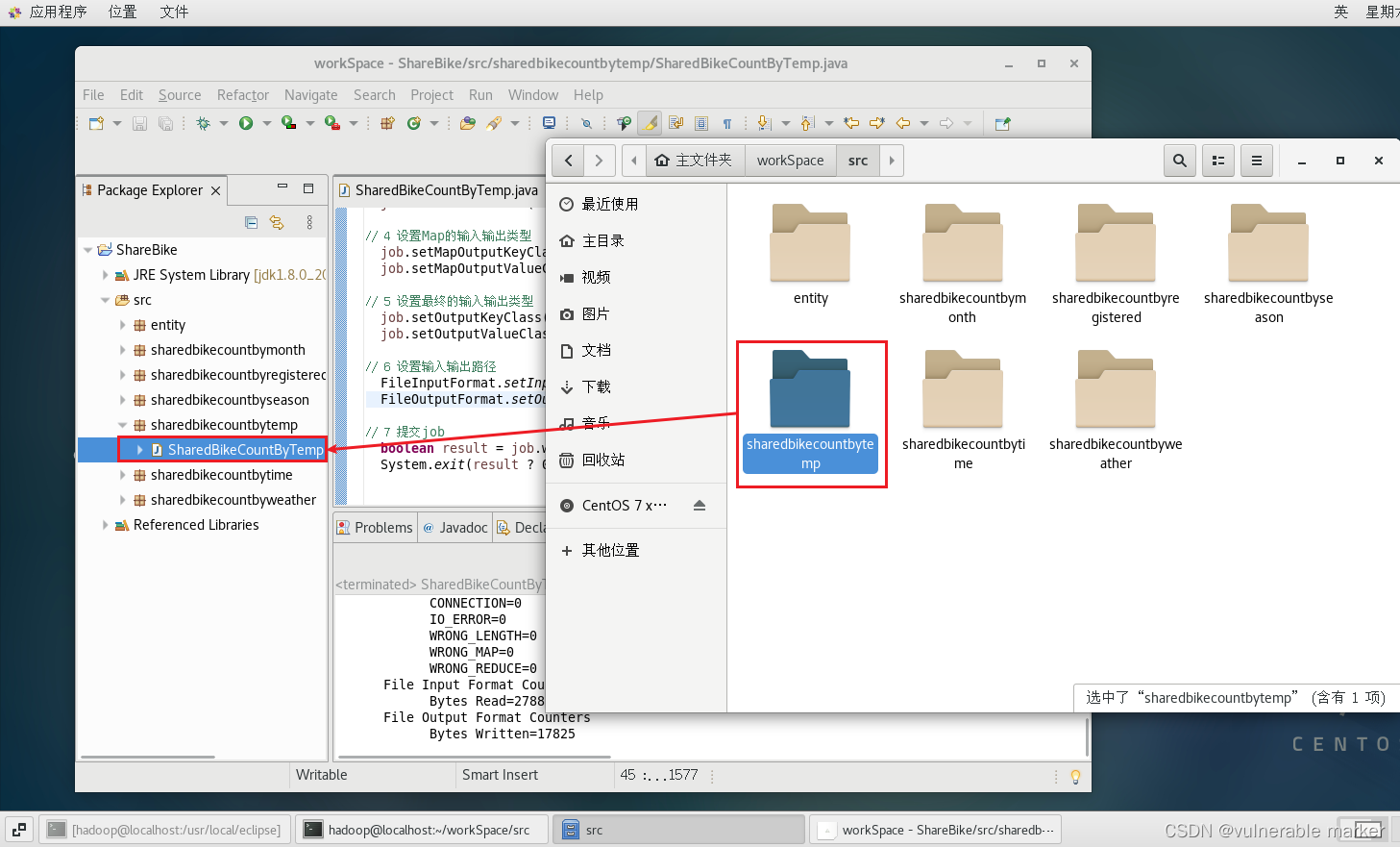The width and height of the screenshot is (1400, 847).
Task: Click the New file wizard icon in Eclipse toolbar
Action: pyautogui.click(x=96, y=123)
